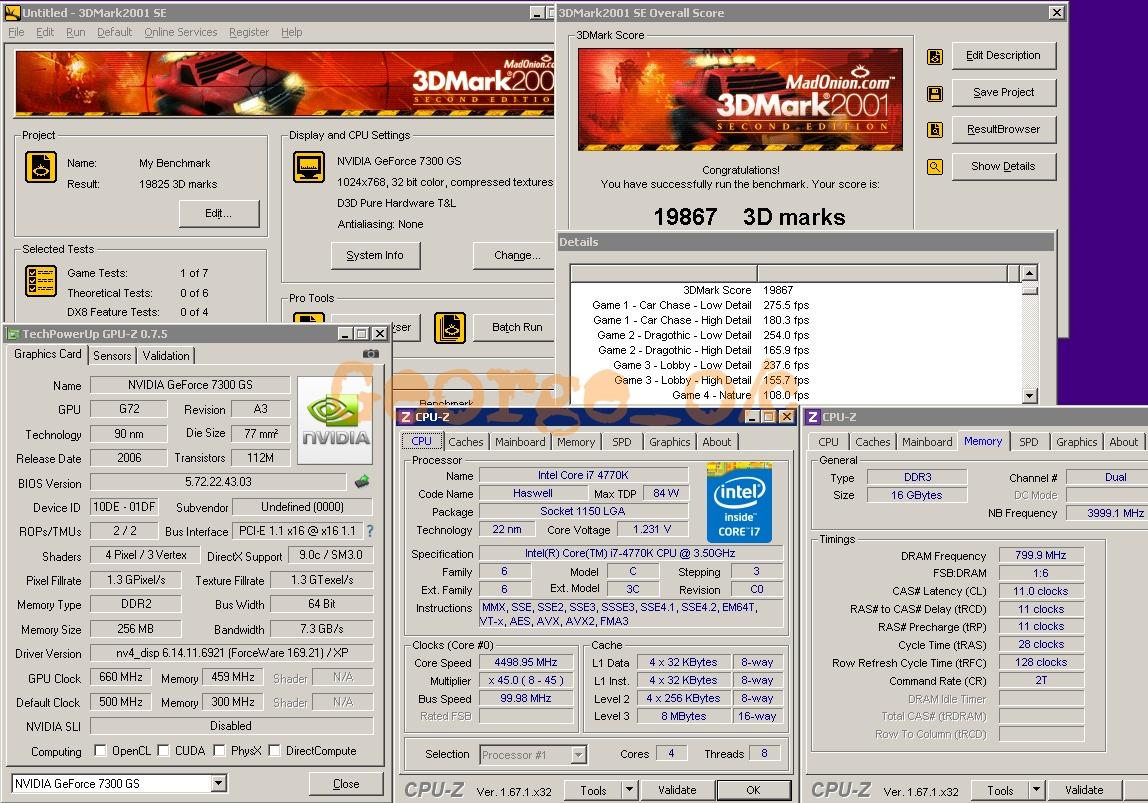
Task: Click the Close button in GPU-Z
Action: [x=346, y=784]
